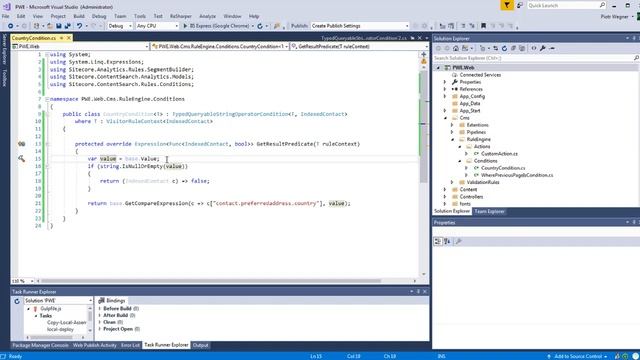Click Property Pages wrench in Properties panel

click(x=458, y=242)
